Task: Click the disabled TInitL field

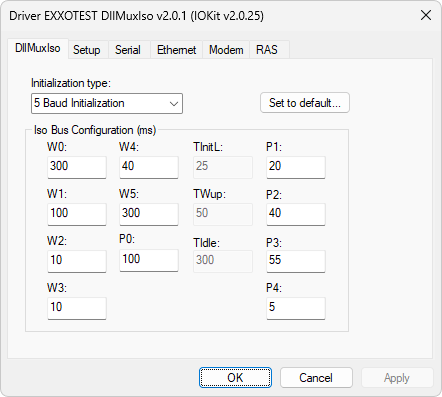Action: click(x=223, y=167)
